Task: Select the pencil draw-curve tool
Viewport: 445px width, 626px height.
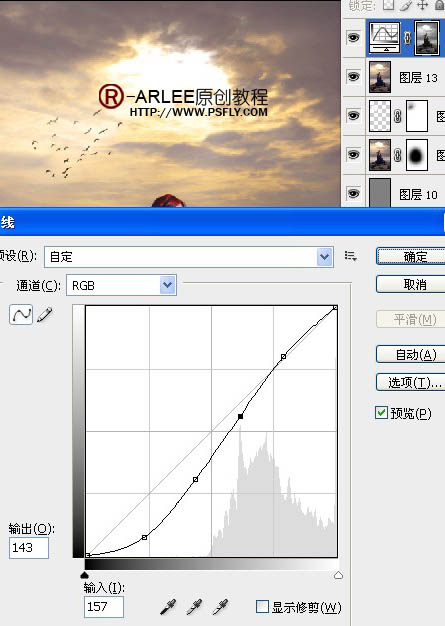Action: (x=45, y=315)
